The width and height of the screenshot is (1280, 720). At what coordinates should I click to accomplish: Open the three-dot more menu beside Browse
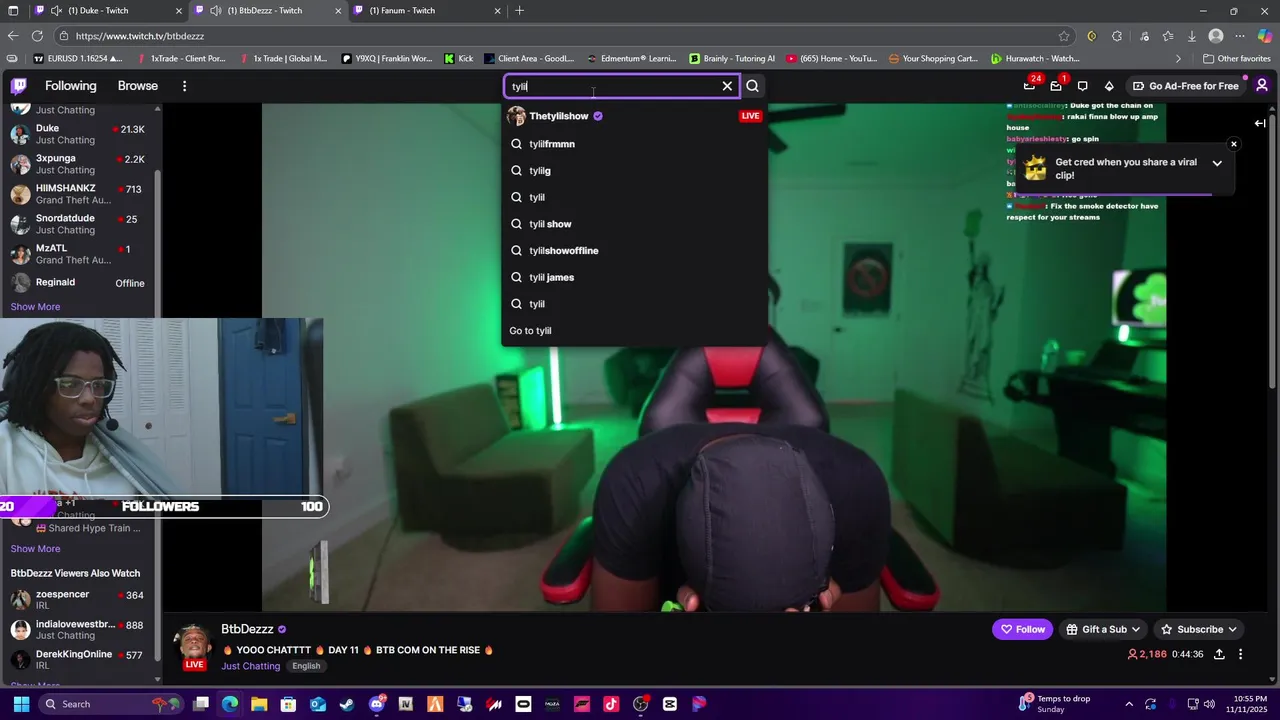(184, 86)
